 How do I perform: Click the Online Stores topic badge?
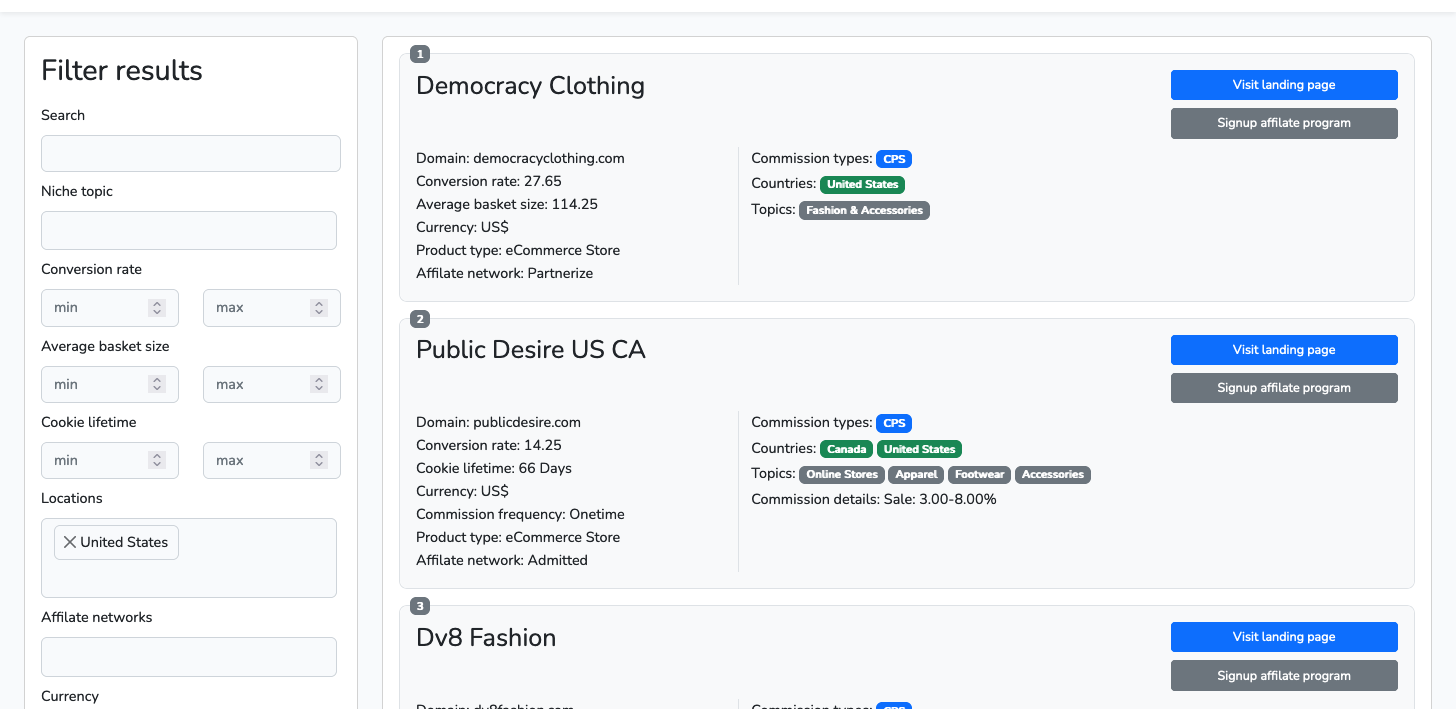(842, 475)
